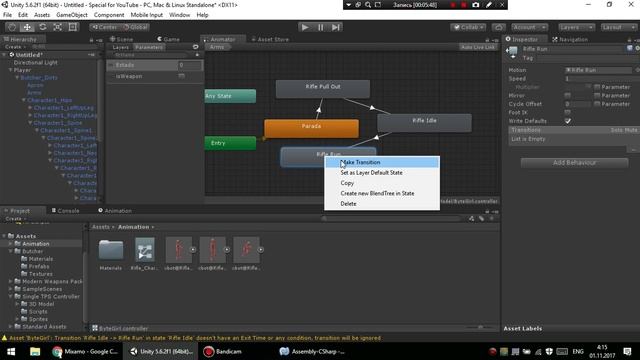Toggle the Mirror checkbox
The image size is (640, 360).
click(x=568, y=96)
